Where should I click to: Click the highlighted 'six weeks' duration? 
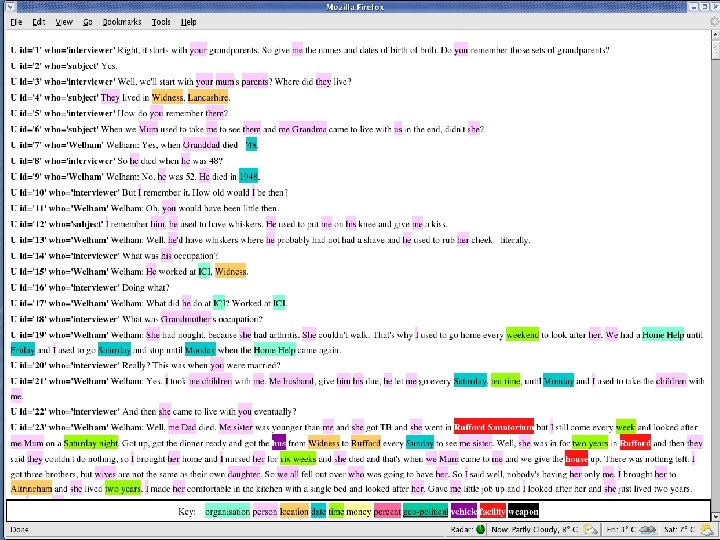tap(298, 459)
